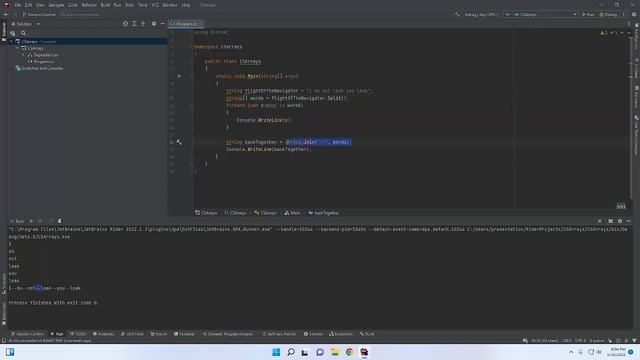Click the show all files icon in Solution explorer
640x360 pixels.
click(x=13, y=33)
